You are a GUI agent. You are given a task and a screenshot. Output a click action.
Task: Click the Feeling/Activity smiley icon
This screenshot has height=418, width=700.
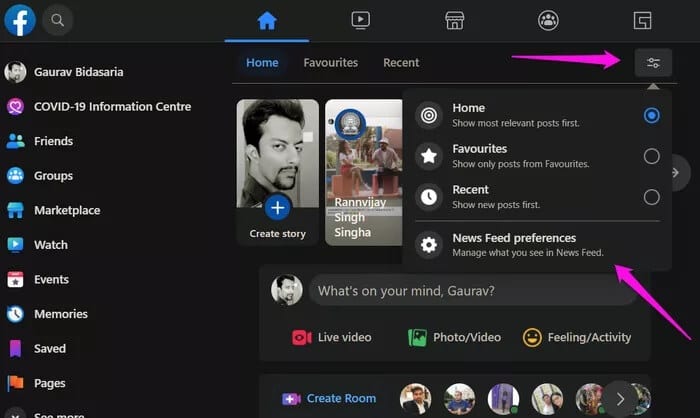click(x=532, y=338)
